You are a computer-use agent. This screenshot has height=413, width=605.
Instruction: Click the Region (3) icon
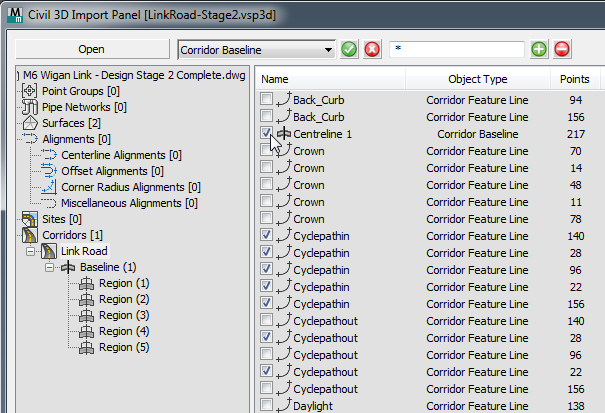coord(86,316)
